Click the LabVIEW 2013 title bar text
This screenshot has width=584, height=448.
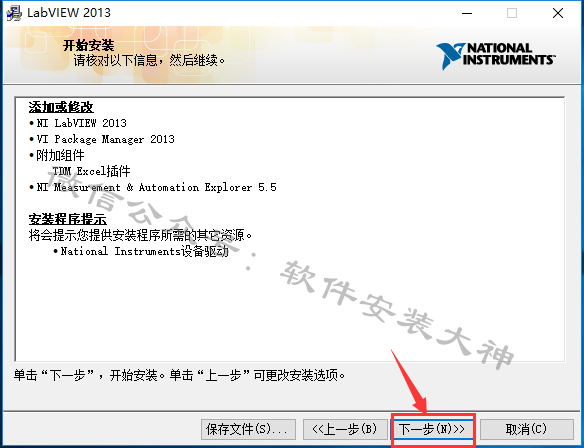point(69,13)
